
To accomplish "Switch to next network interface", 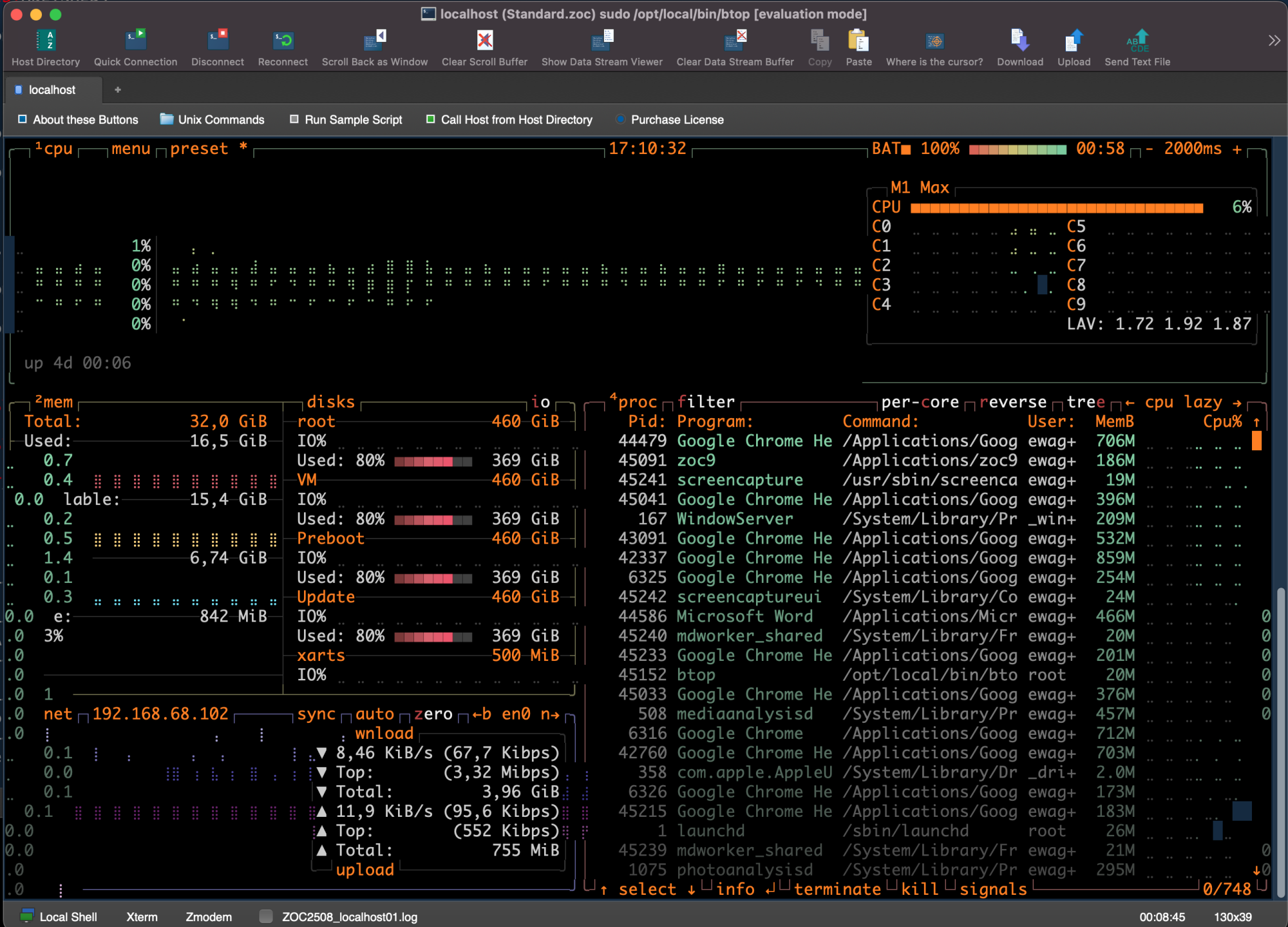I will pos(550,714).
